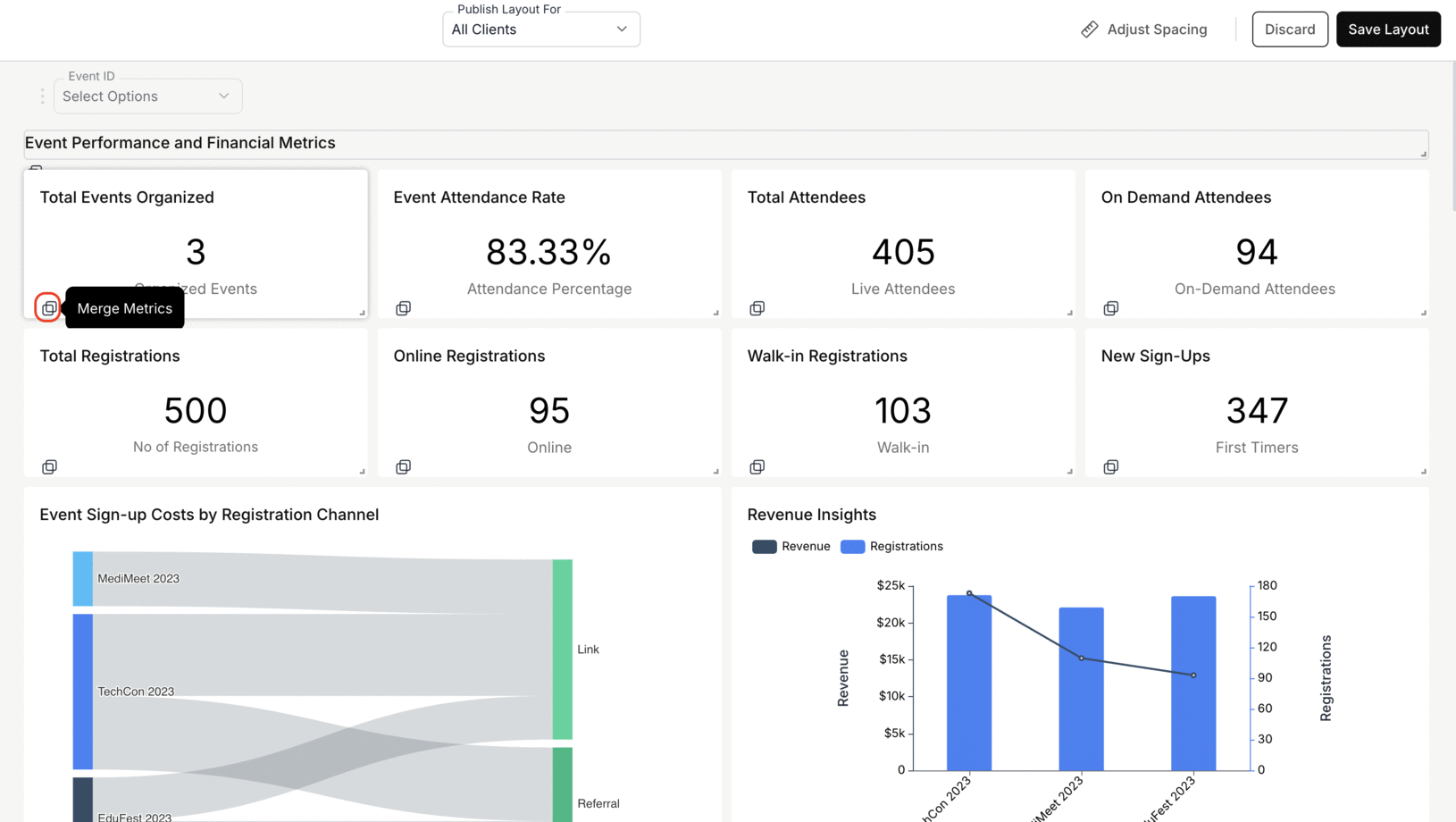Screen dimensions: 1456x822
Task: Click the merge icon on On Demand Attendees card
Action: [1110, 307]
